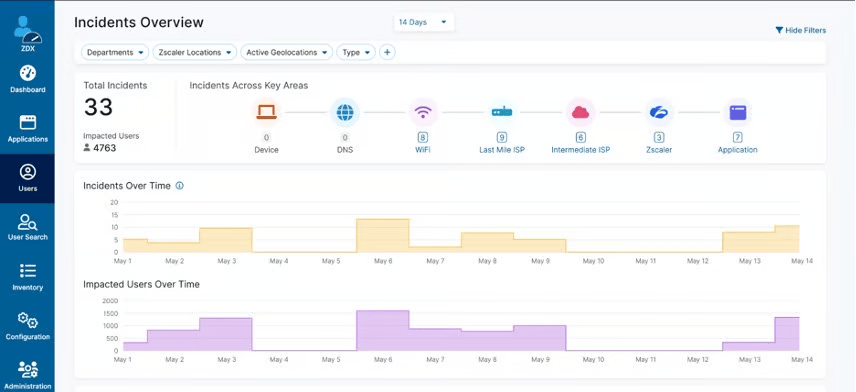
Task: Open the Zscaler incidents icon
Action: pos(659,112)
